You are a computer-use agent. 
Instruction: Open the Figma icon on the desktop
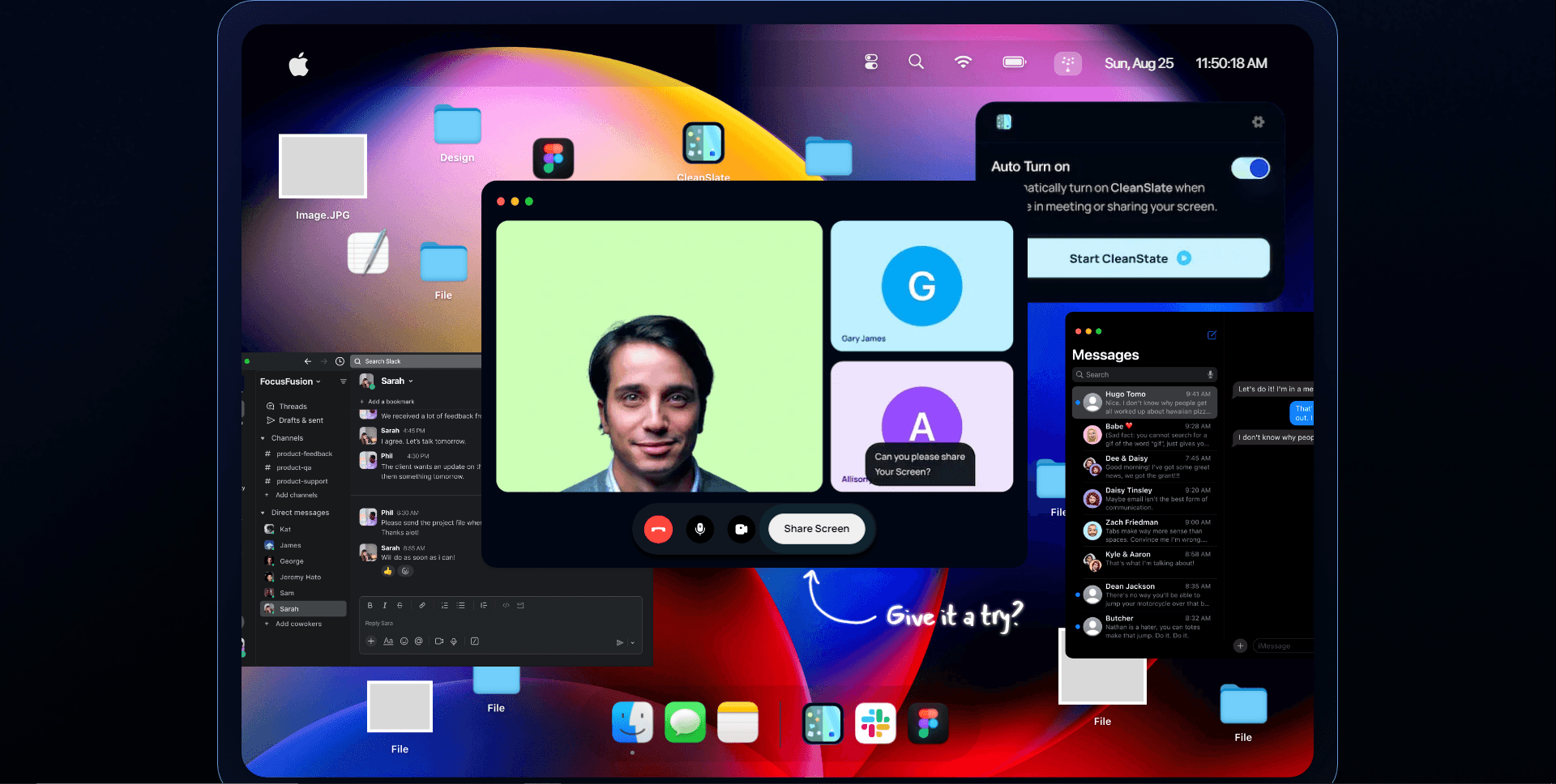tap(554, 158)
